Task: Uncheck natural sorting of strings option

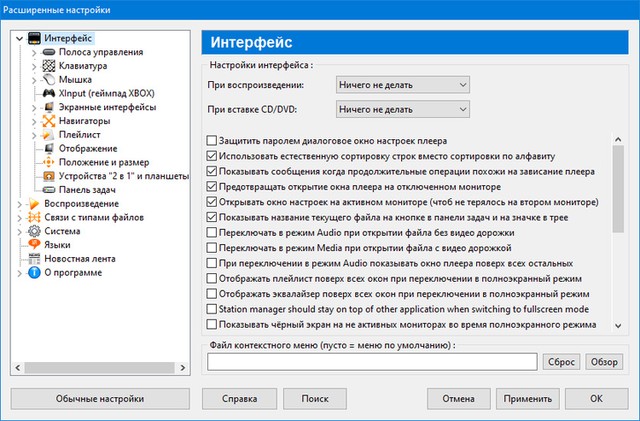Action: click(211, 157)
